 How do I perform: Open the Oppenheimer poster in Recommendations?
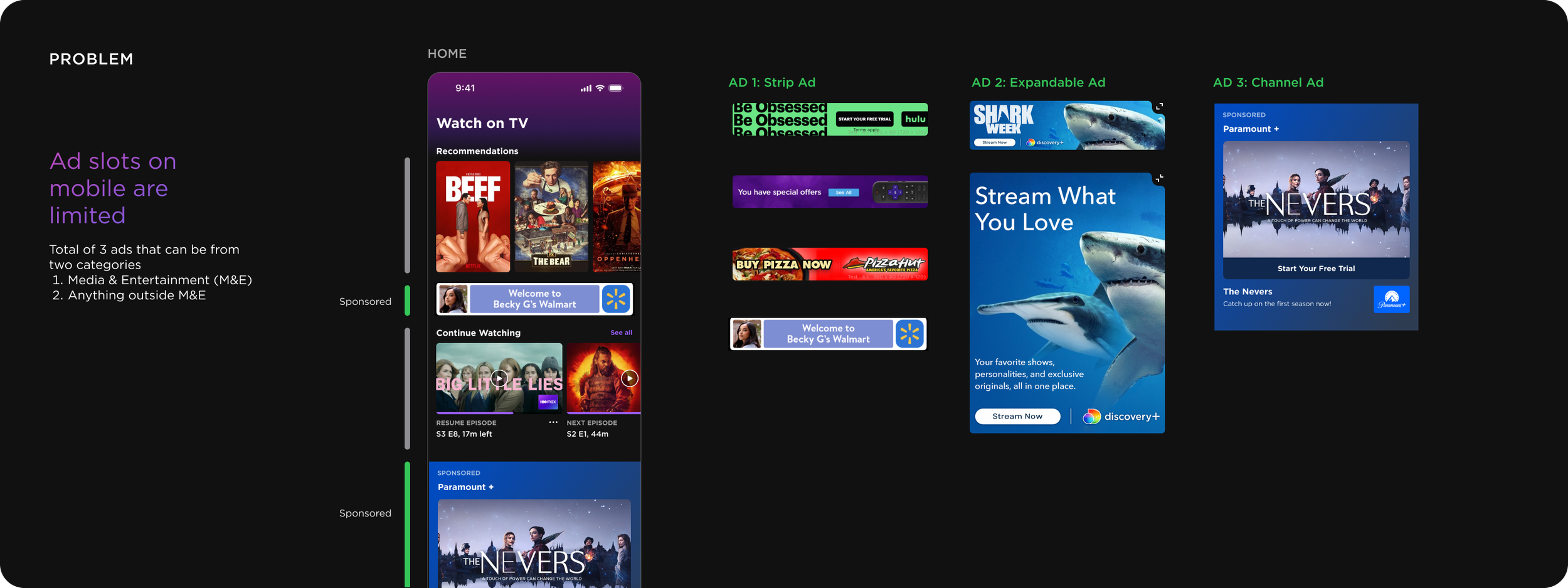(x=617, y=216)
